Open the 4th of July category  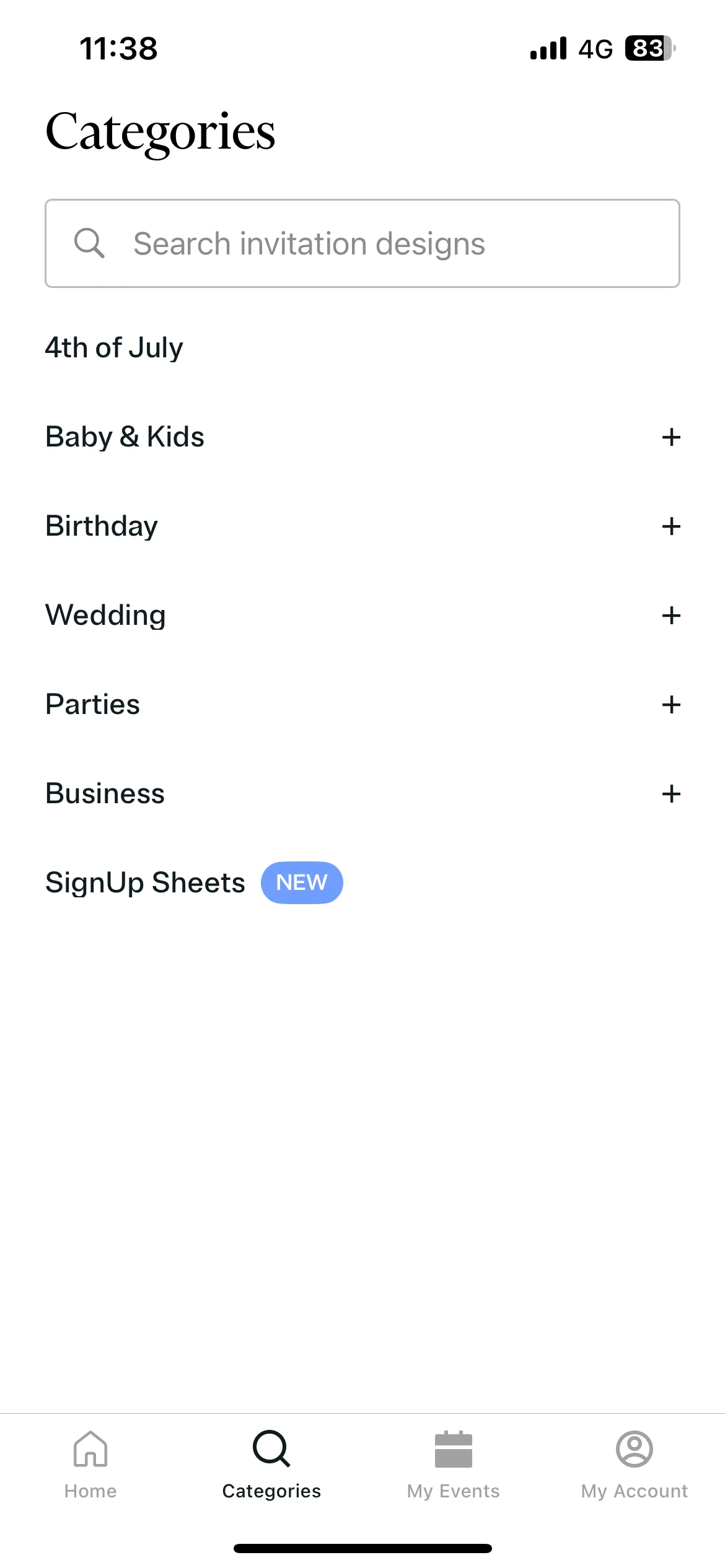114,348
